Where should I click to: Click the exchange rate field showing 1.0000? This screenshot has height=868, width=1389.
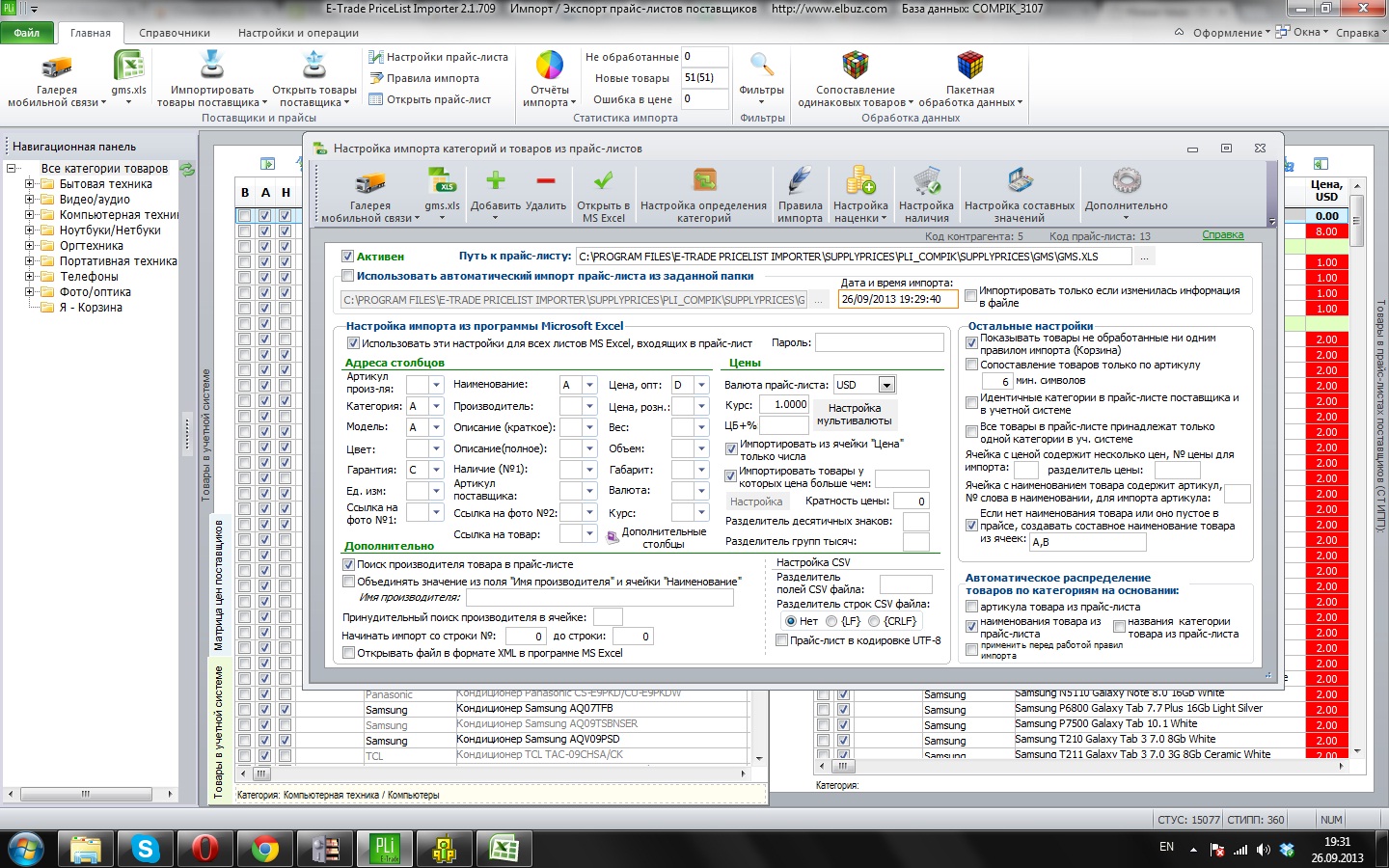coord(784,405)
